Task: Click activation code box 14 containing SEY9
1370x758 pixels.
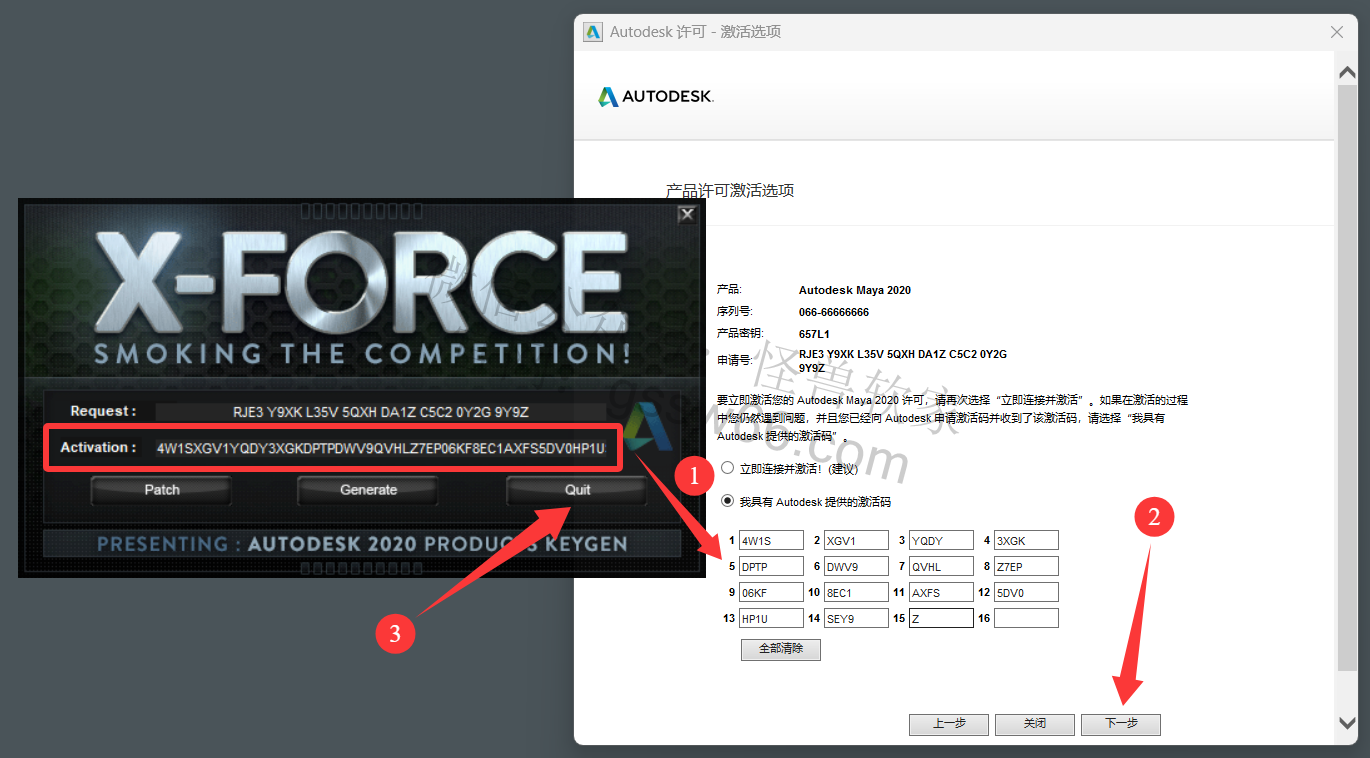Action: tap(856, 619)
